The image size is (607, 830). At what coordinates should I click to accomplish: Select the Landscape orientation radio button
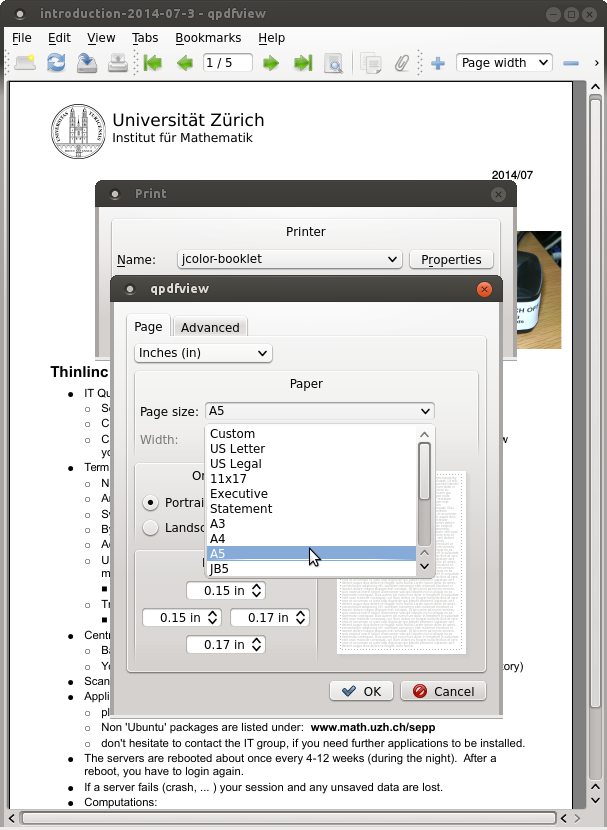tap(150, 528)
